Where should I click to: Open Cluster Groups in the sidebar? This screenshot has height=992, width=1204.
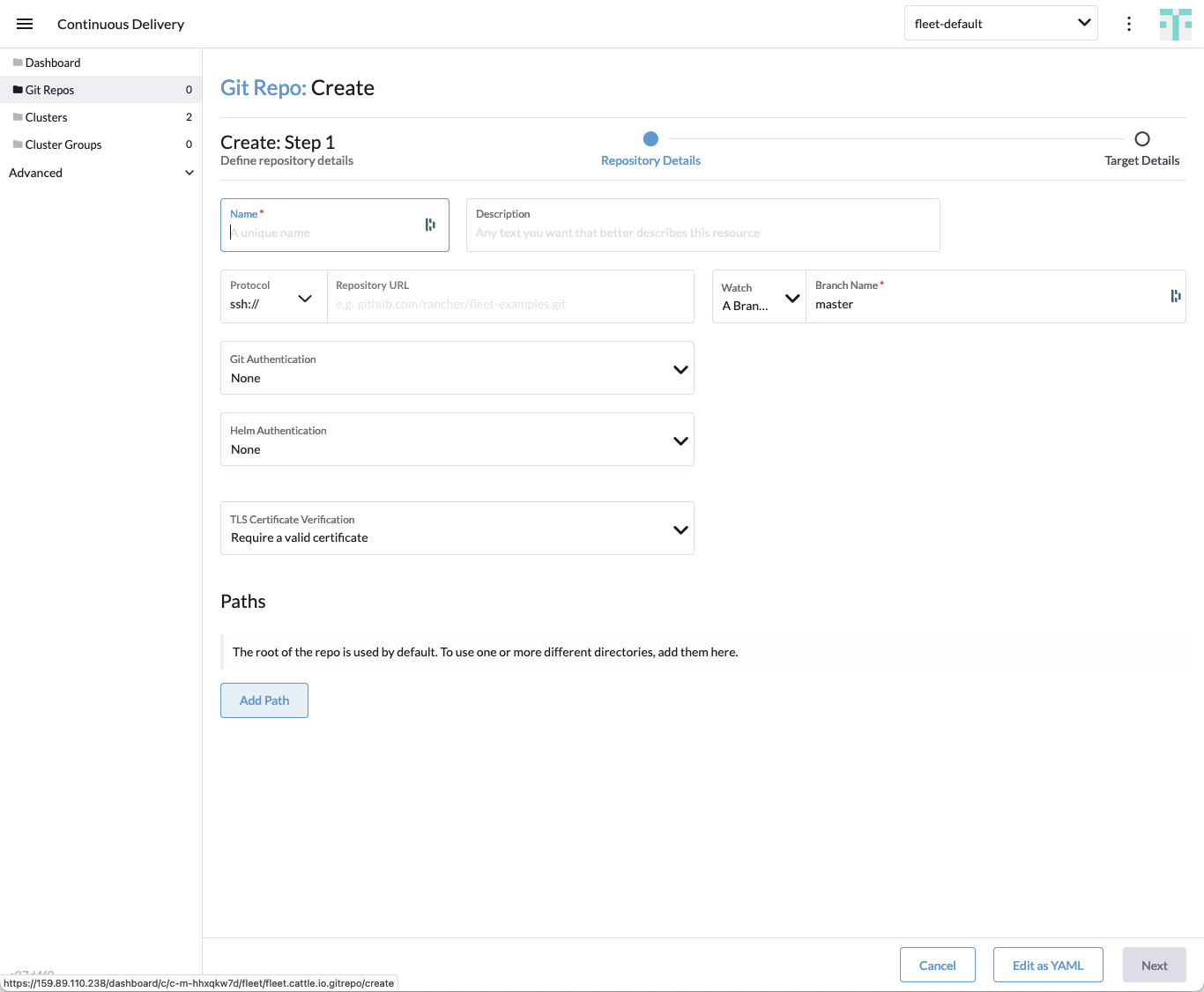tap(101, 144)
